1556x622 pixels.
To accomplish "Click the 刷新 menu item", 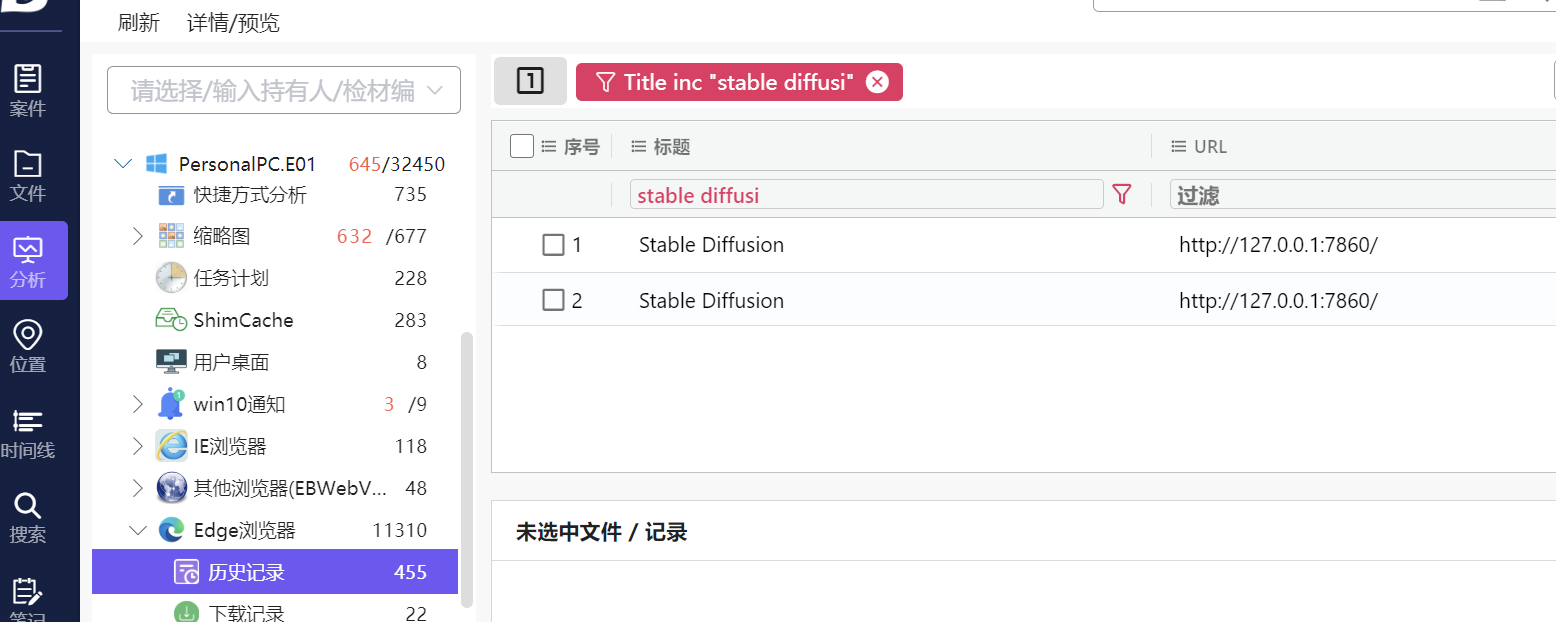I will pyautogui.click(x=139, y=22).
